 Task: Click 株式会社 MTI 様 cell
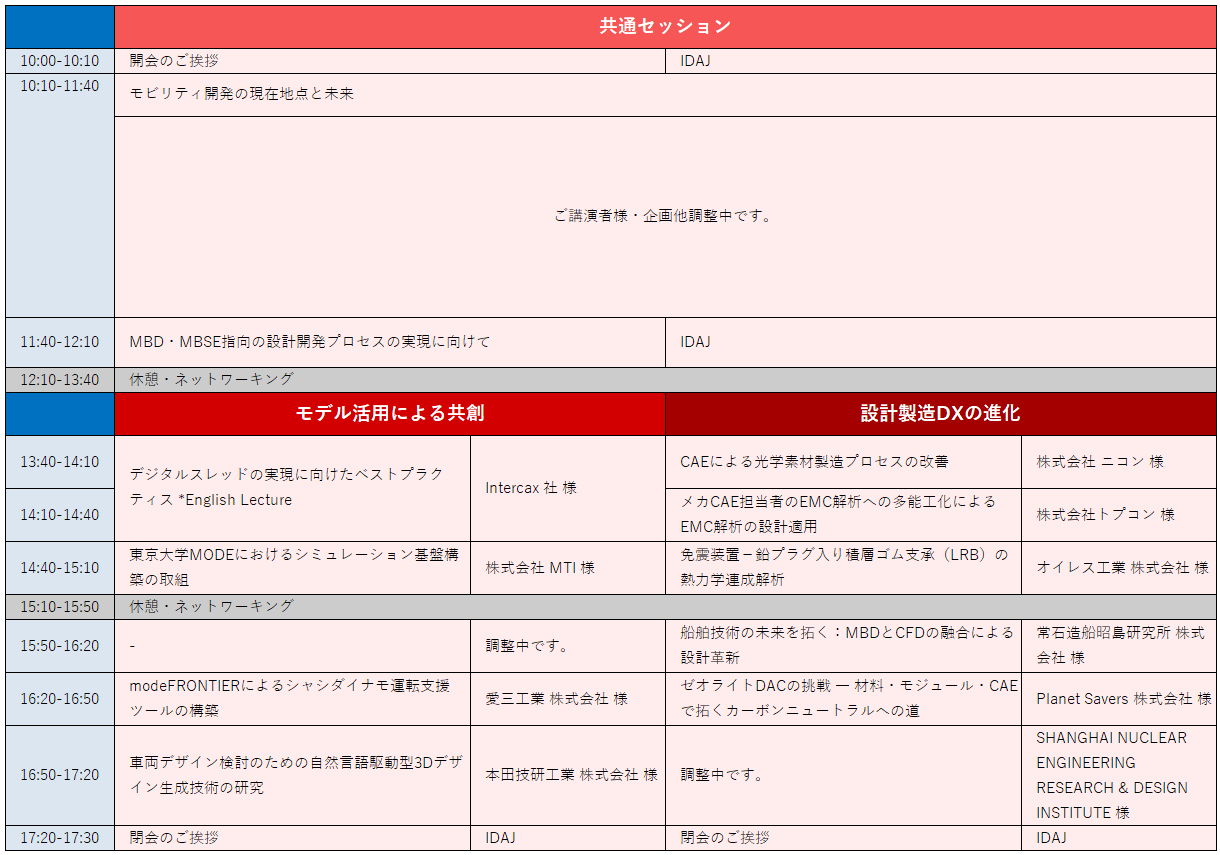(x=568, y=568)
